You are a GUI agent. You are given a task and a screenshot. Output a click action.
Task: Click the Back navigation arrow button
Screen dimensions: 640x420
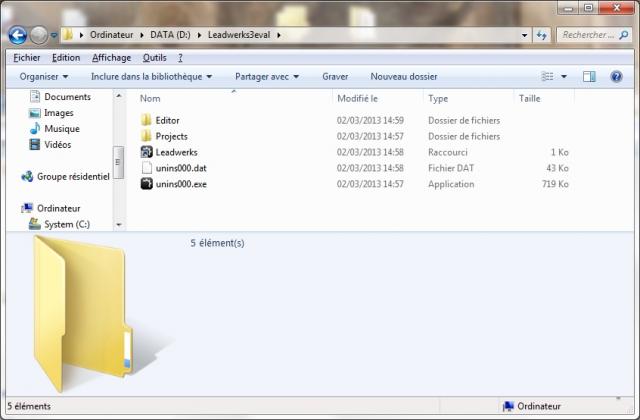[17, 35]
